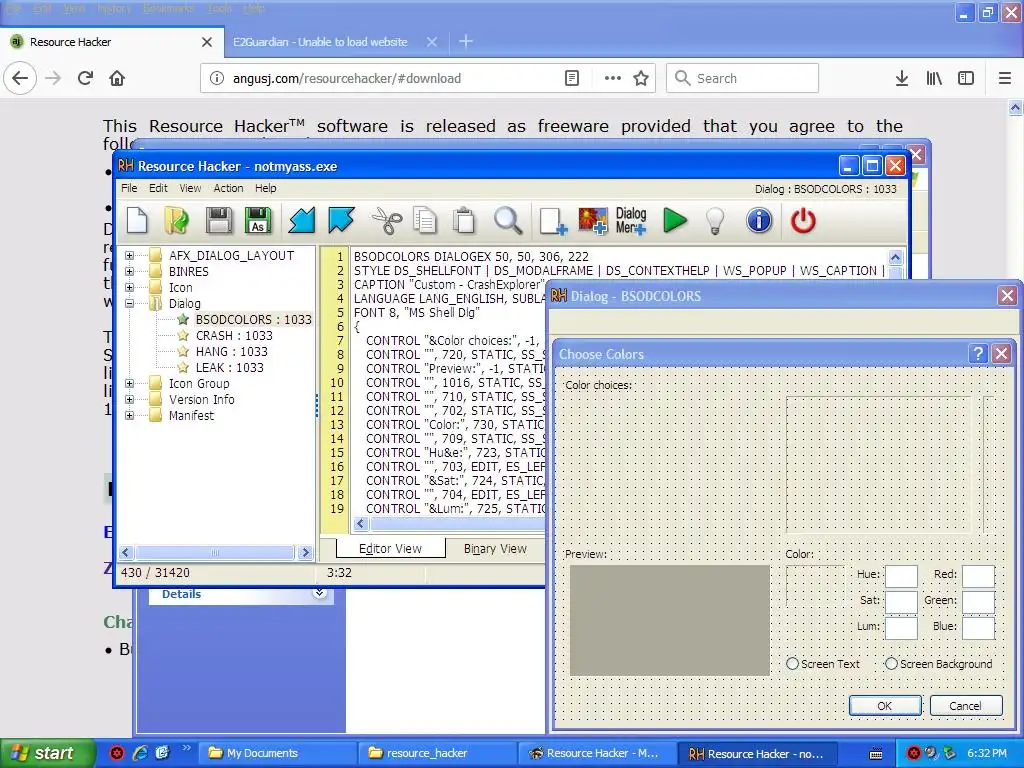Expand the Details panel chevron
The height and width of the screenshot is (768, 1024).
(x=319, y=593)
